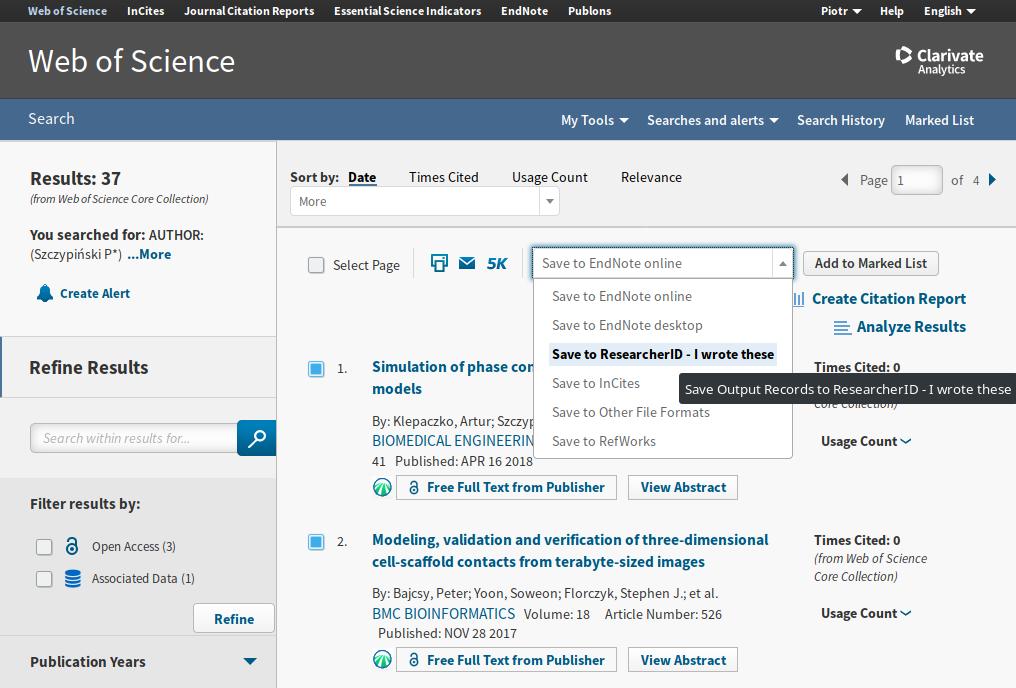Enable the Associated Data filter checkbox
The image size is (1016, 688).
tap(44, 579)
